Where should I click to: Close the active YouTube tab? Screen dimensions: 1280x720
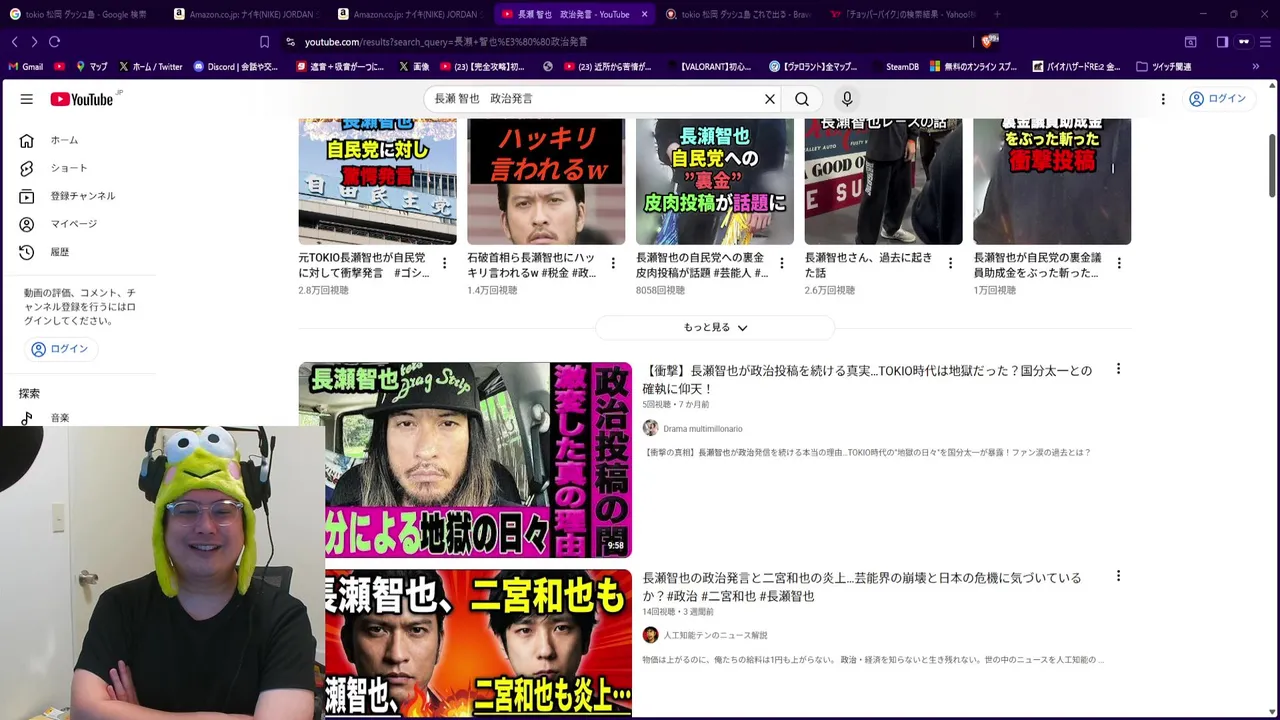point(644,14)
